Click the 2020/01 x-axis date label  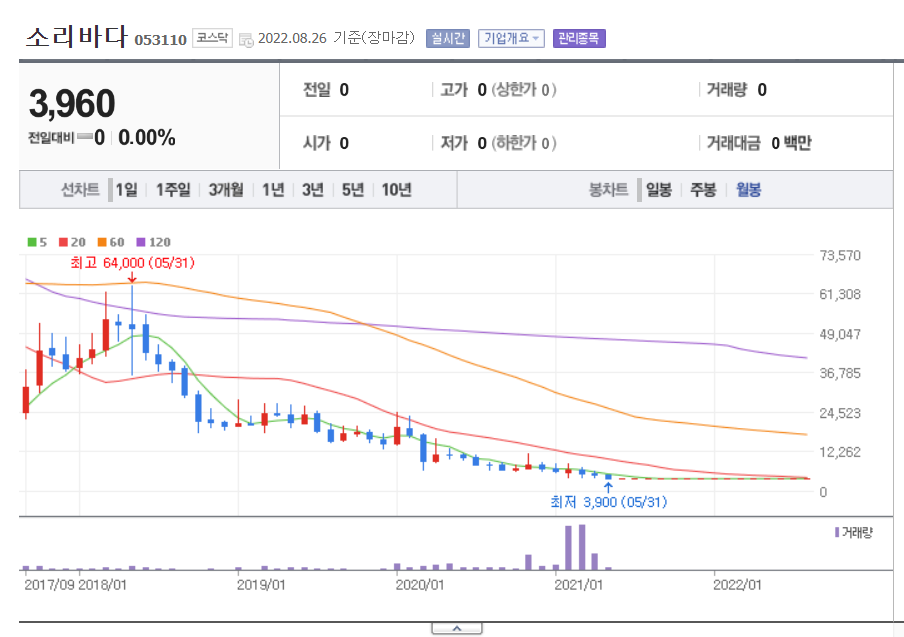pos(420,585)
